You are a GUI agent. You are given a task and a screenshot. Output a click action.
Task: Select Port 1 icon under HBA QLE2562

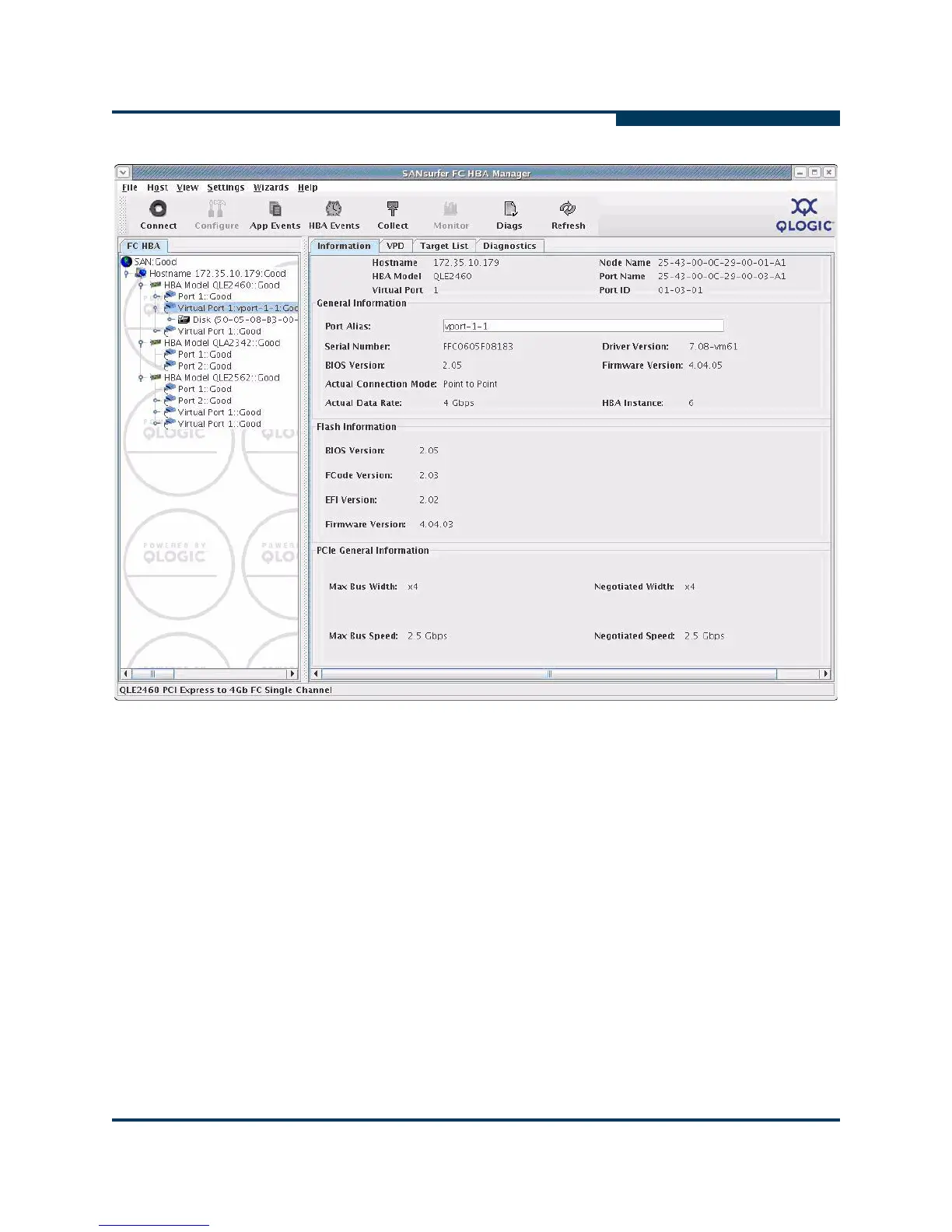click(x=170, y=388)
